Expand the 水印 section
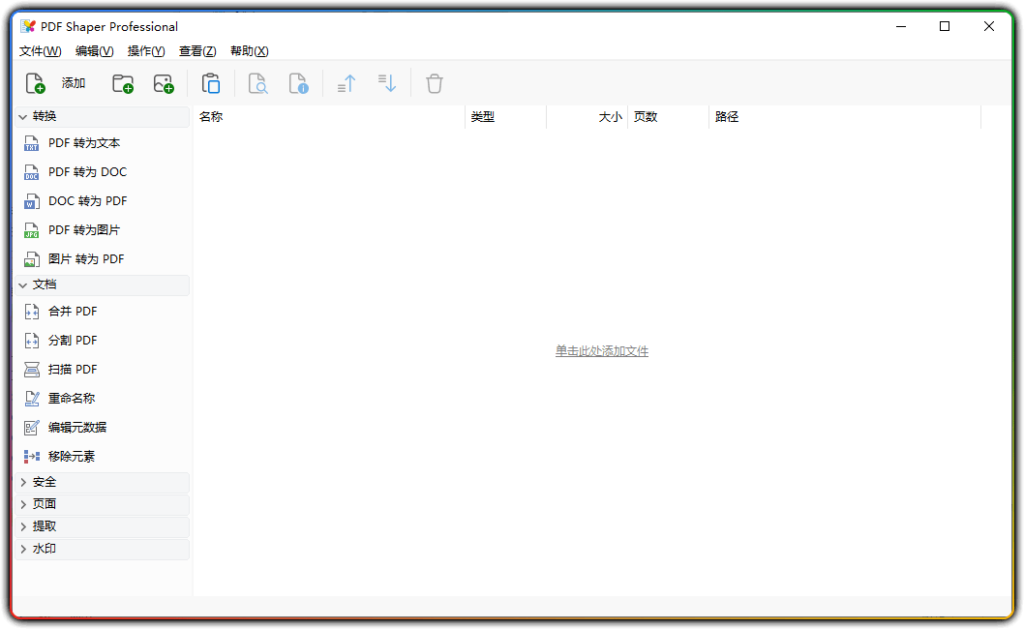Viewport: 1024px width, 629px height. point(23,549)
